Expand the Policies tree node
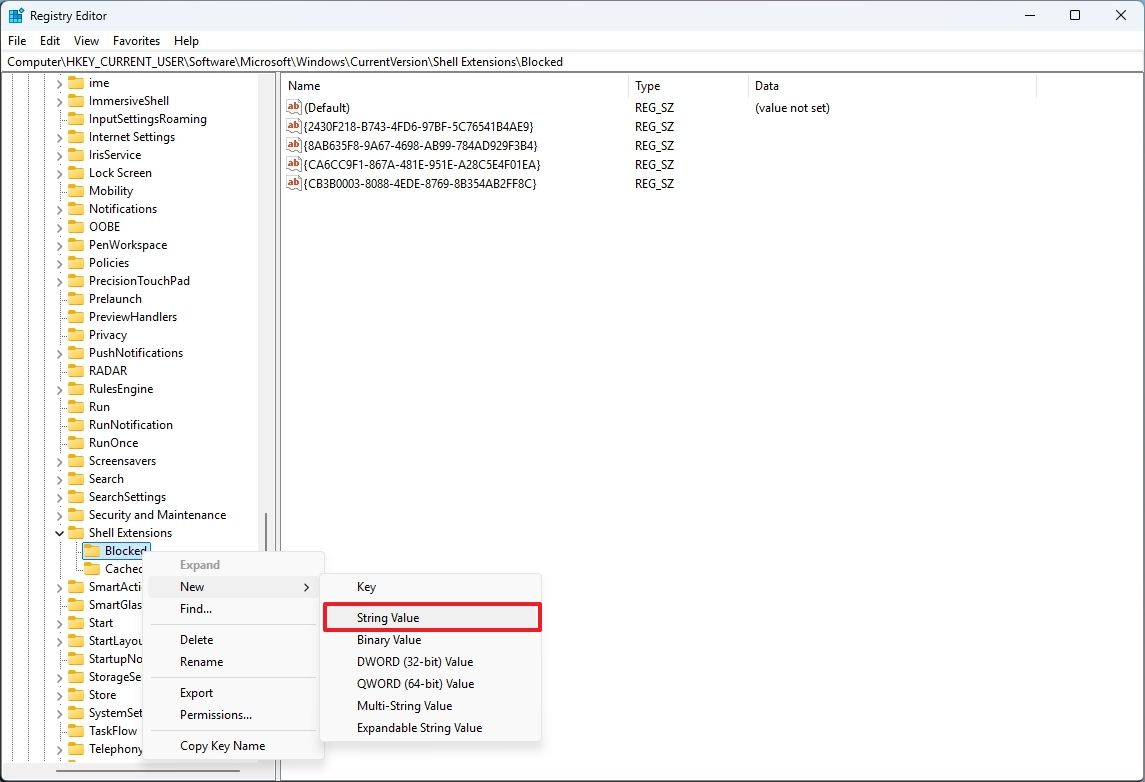This screenshot has height=782, width=1145. point(61,262)
